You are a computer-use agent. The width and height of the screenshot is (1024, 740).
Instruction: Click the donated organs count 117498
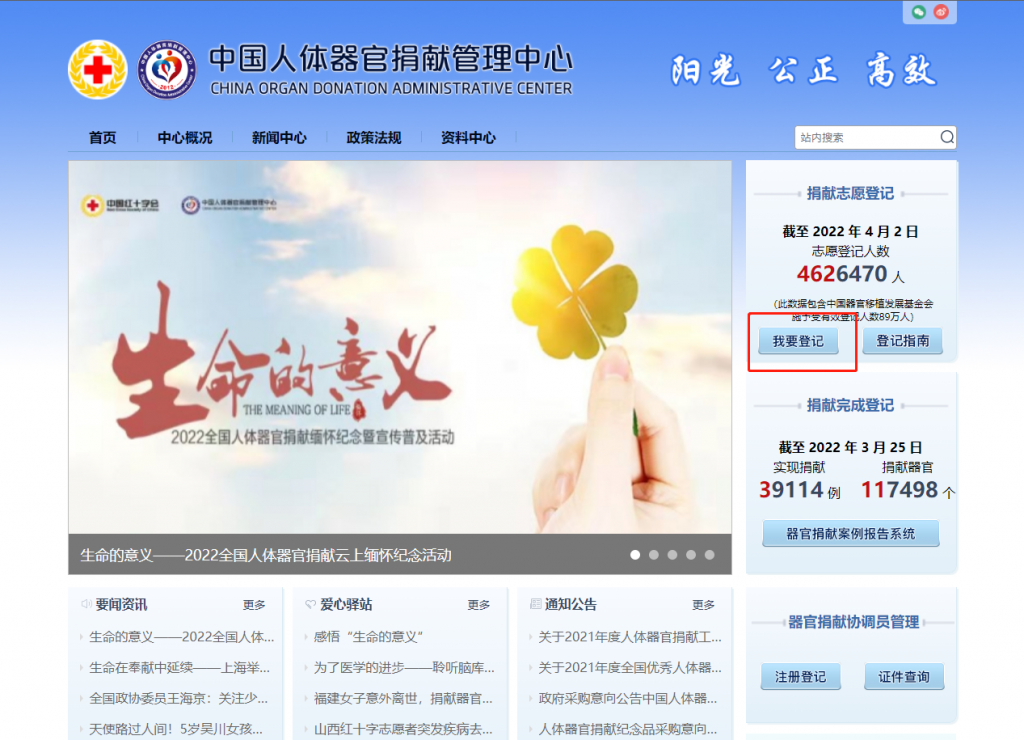pos(899,490)
